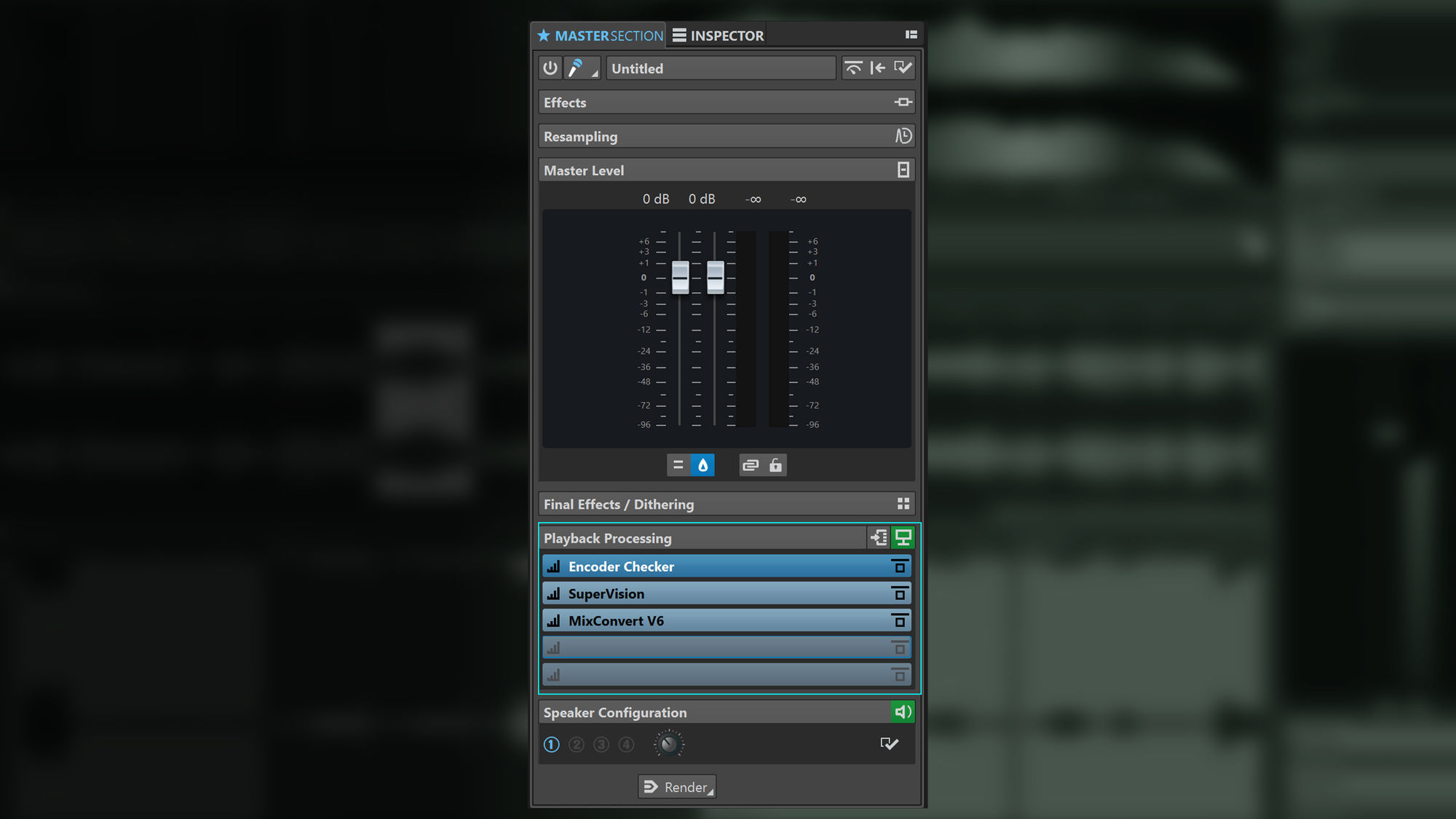Select speaker configuration 2
The height and width of the screenshot is (819, 1456).
point(576,744)
